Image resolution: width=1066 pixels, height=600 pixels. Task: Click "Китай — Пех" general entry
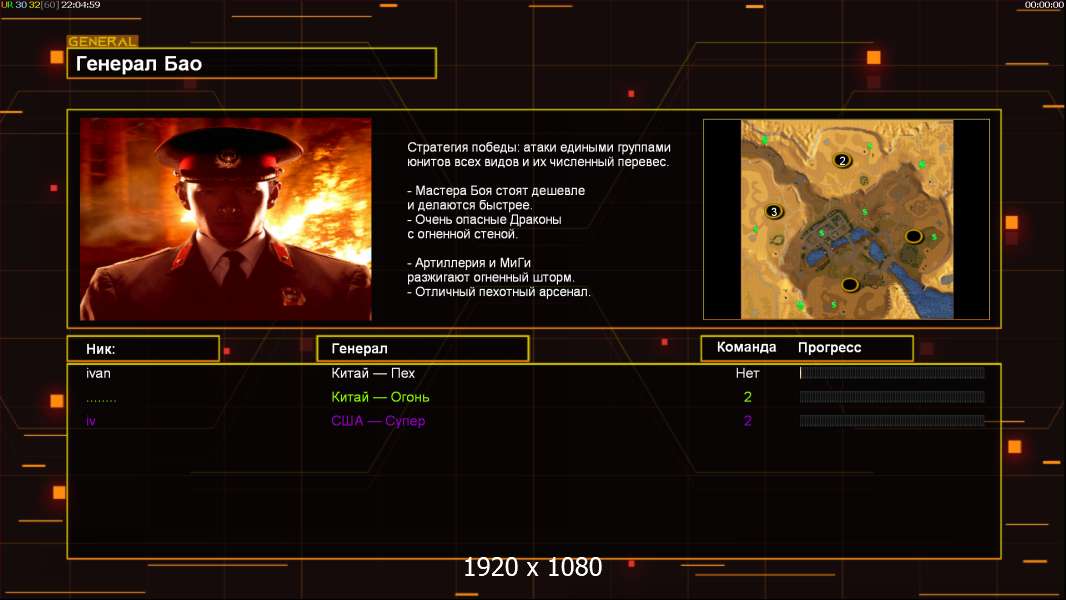tap(373, 373)
